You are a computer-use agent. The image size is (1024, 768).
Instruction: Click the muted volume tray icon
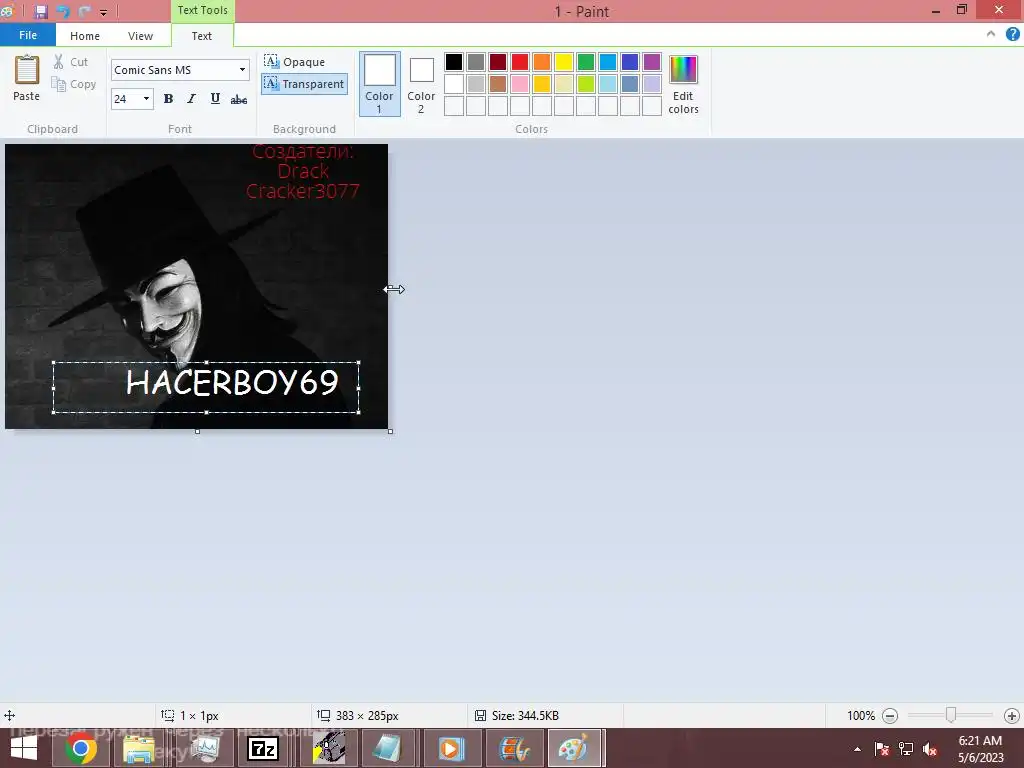(930, 749)
